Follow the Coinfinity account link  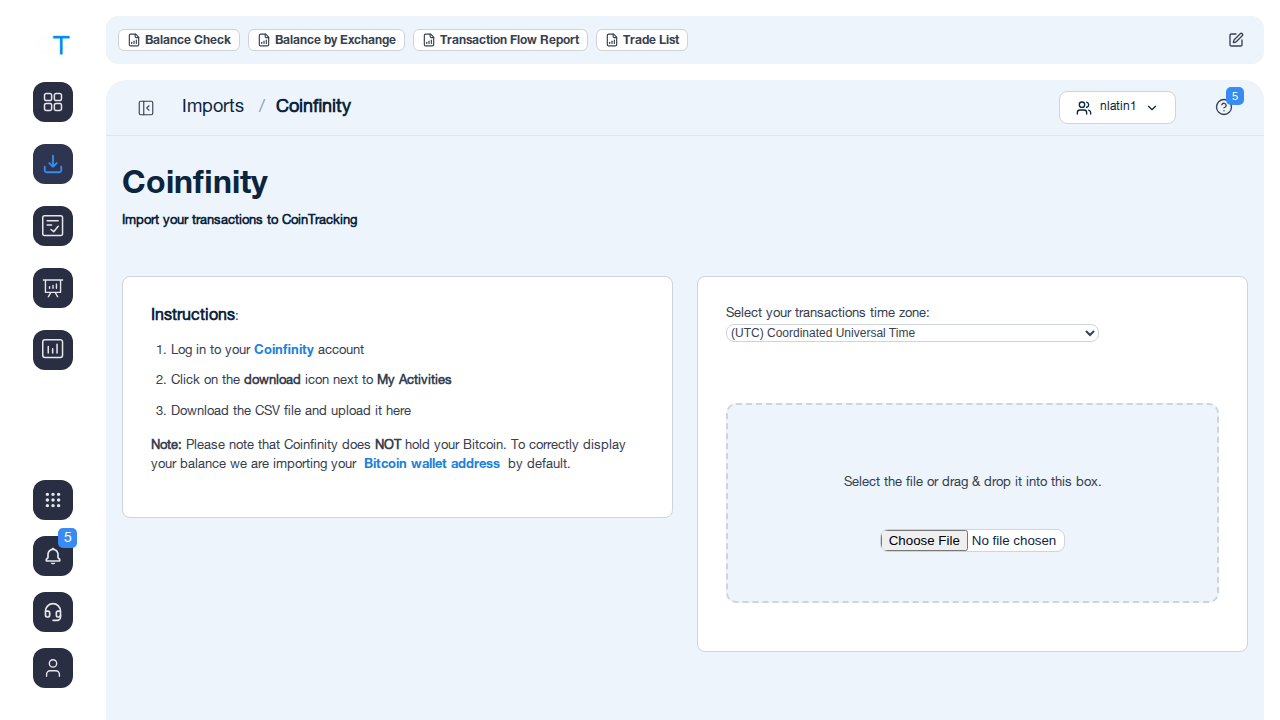click(x=284, y=350)
